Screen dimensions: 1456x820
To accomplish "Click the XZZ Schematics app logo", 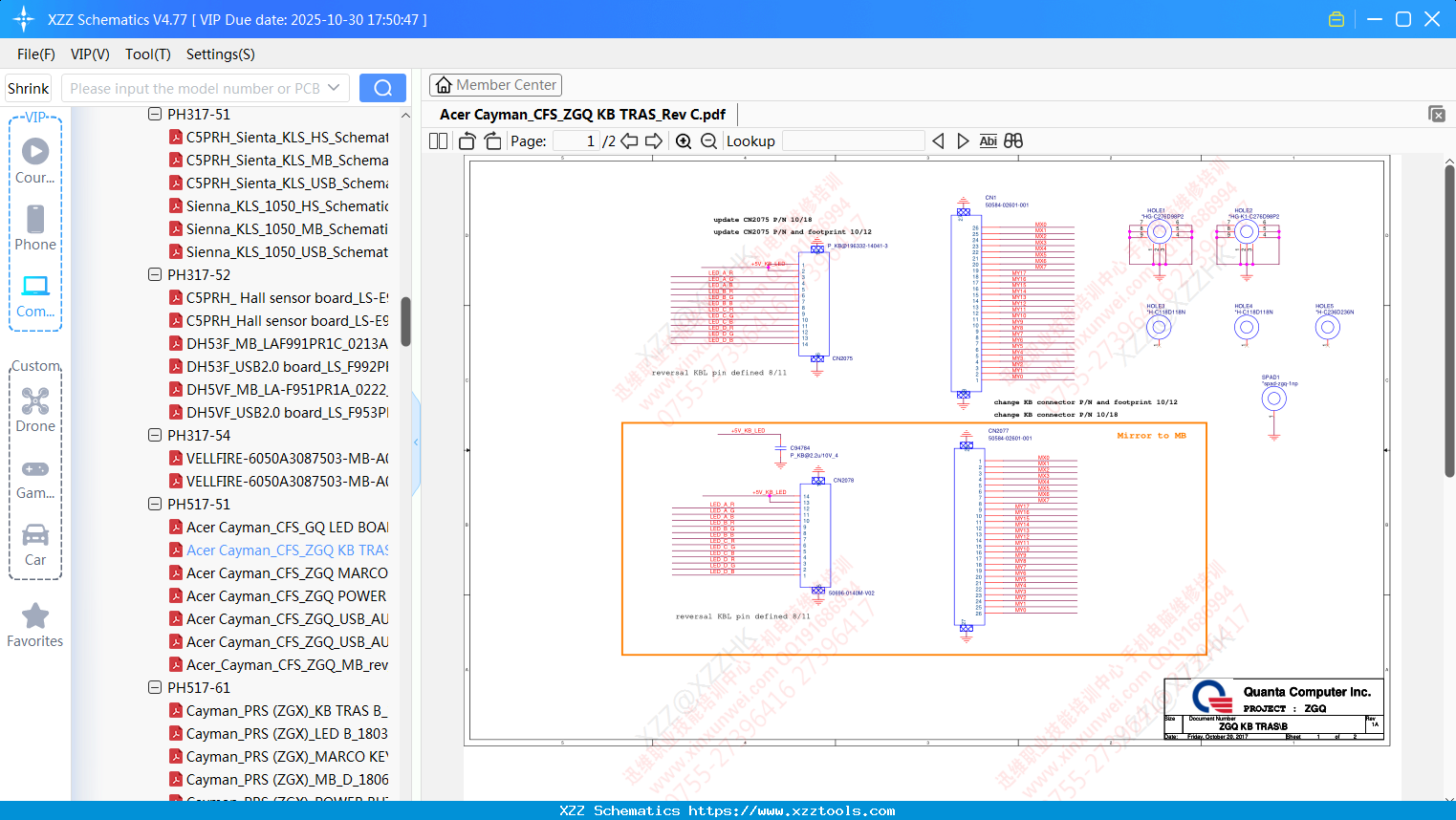I will (24, 19).
